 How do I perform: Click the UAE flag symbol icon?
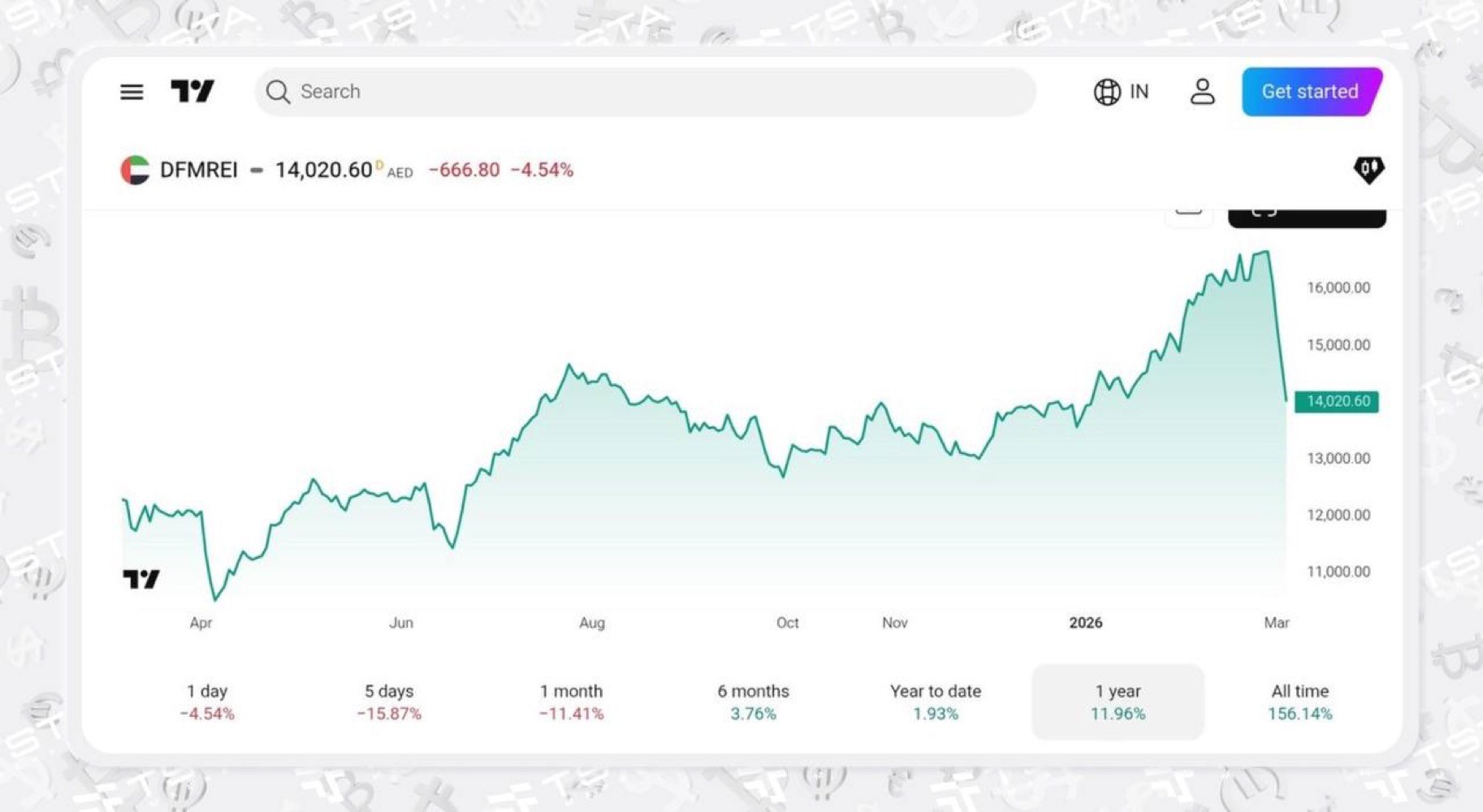pos(135,170)
